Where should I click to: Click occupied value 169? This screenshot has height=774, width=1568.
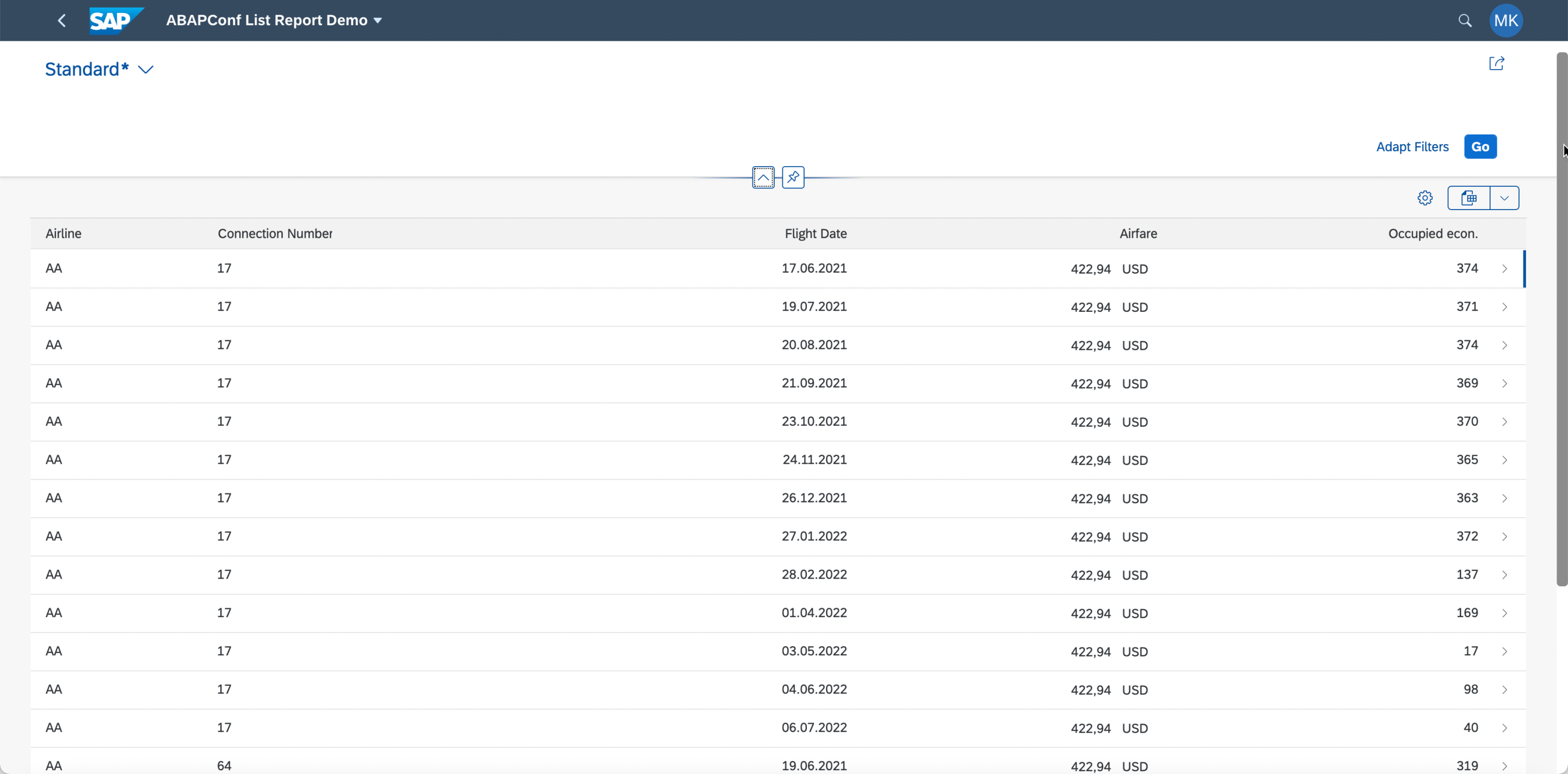coord(1467,613)
